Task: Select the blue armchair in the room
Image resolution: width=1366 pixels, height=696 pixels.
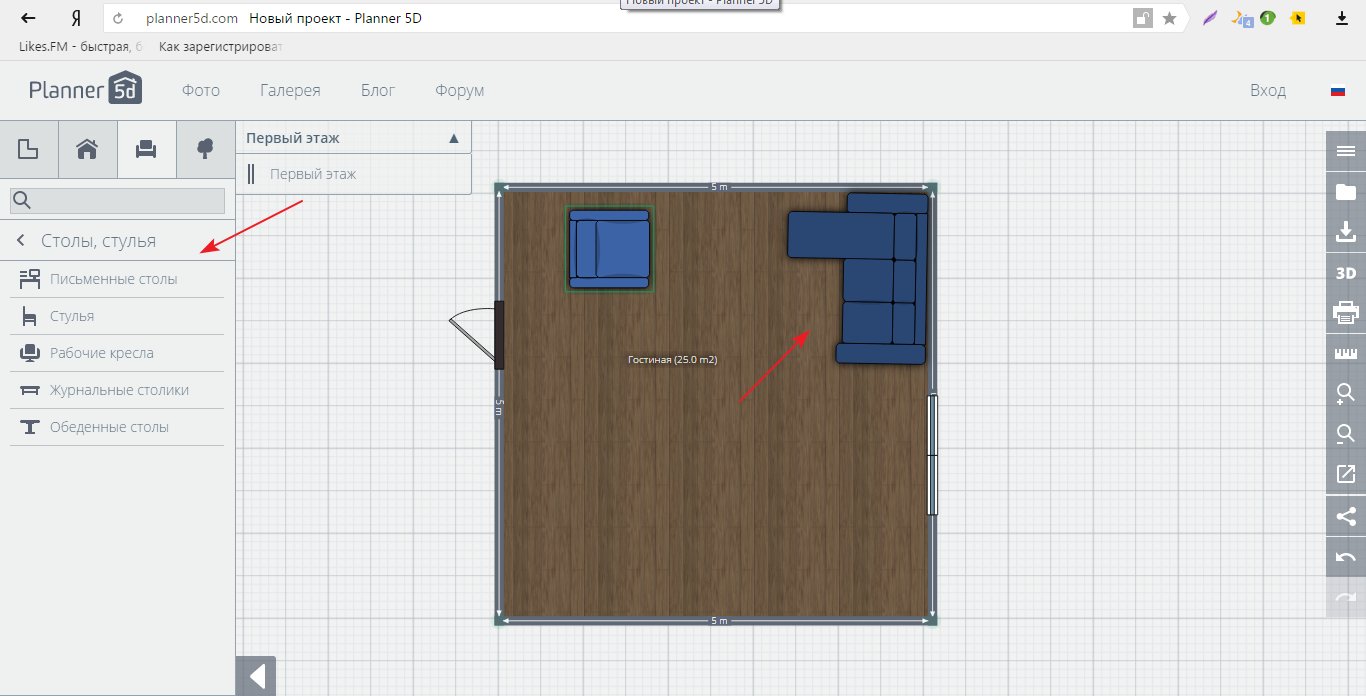Action: [x=609, y=249]
